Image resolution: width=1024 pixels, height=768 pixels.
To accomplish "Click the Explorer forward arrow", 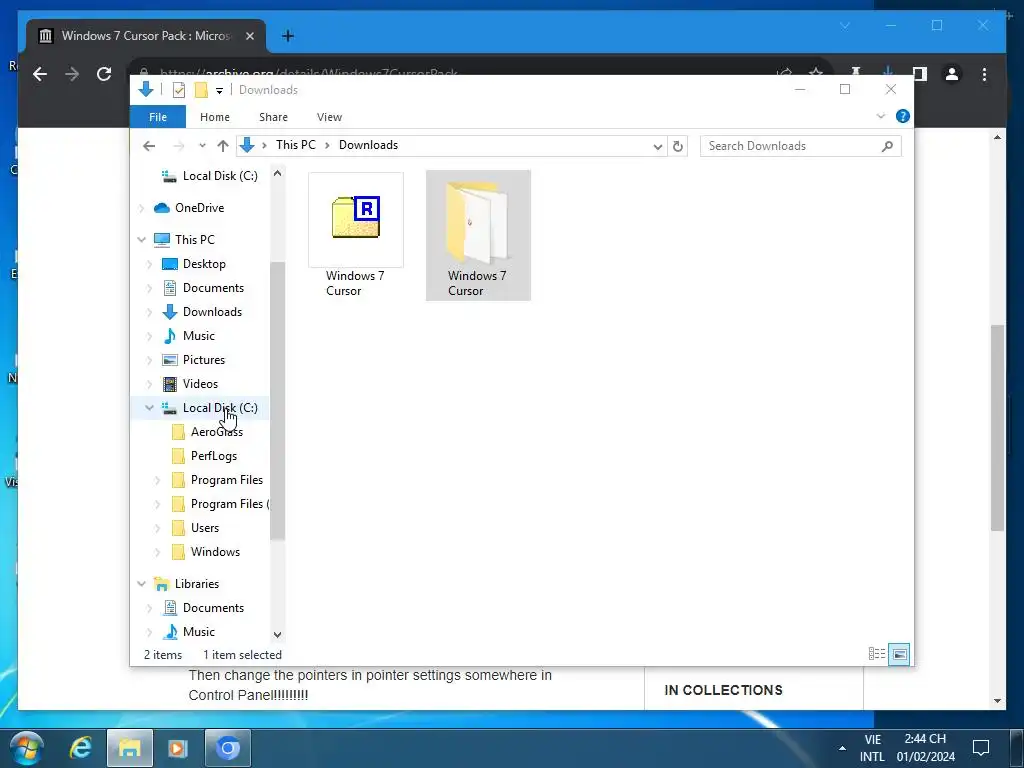I will [178, 146].
